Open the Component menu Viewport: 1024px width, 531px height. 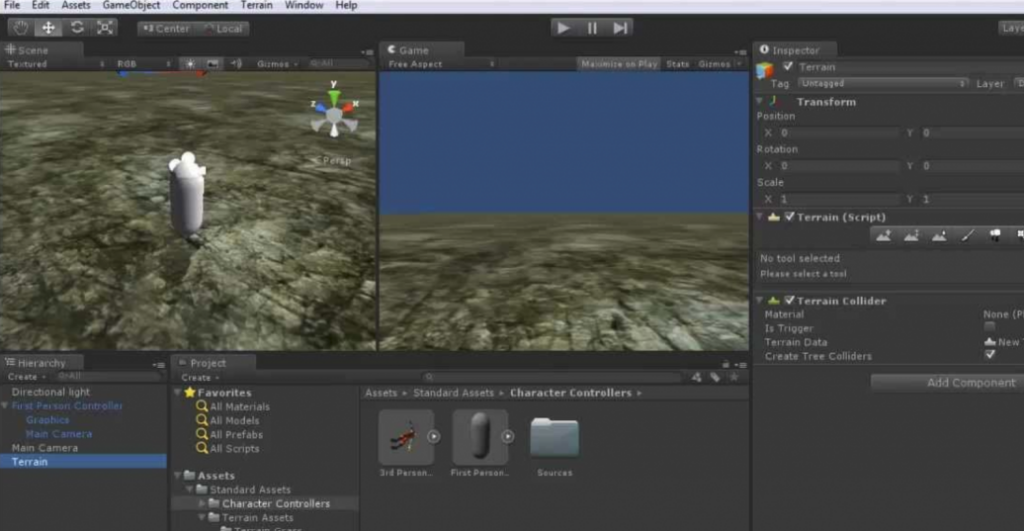(x=200, y=5)
